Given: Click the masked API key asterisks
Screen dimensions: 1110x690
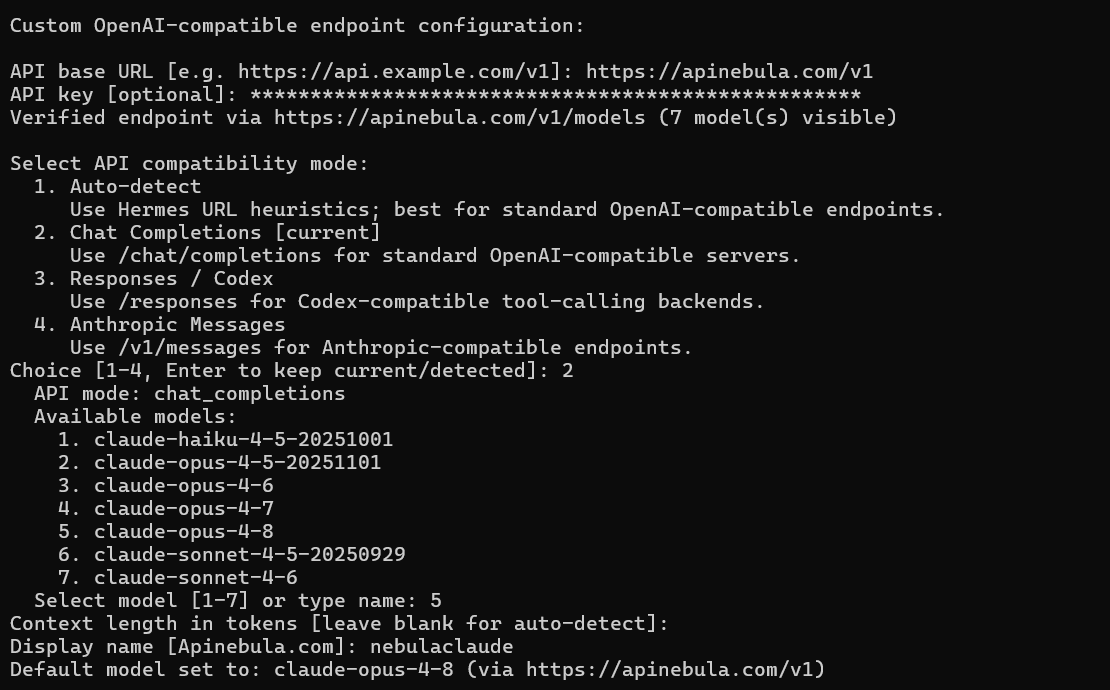Looking at the screenshot, I should tap(556, 95).
